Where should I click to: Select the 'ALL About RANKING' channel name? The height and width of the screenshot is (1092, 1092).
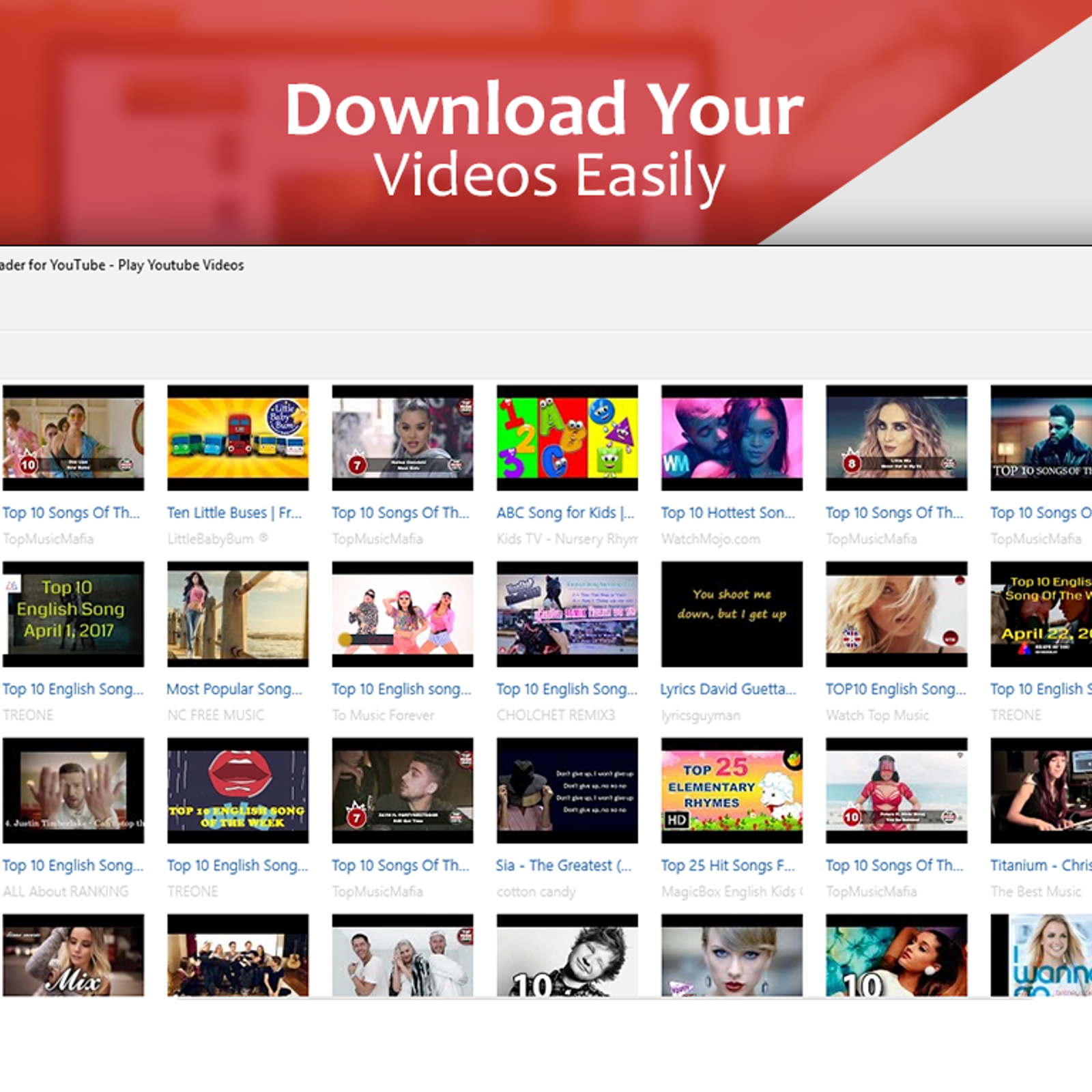pos(66,891)
